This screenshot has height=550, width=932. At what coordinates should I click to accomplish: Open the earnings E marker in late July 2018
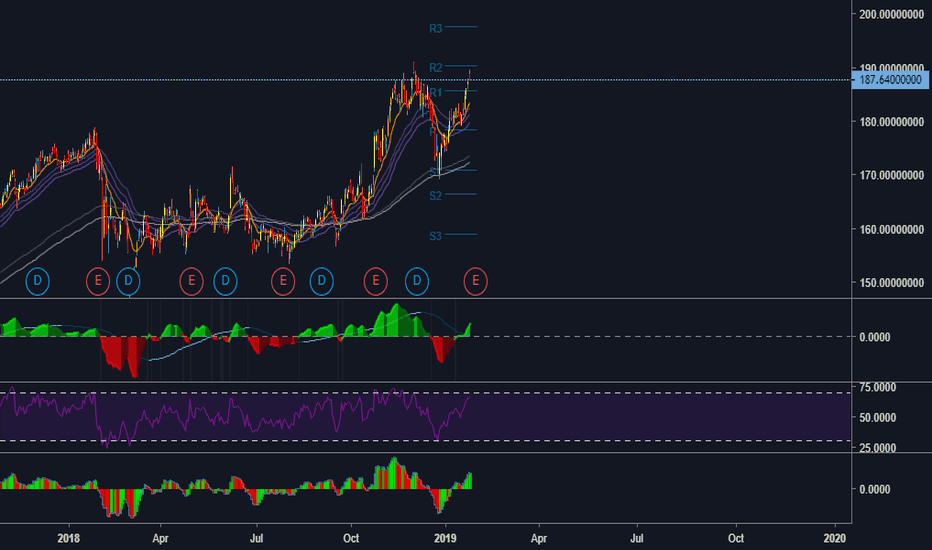[283, 281]
